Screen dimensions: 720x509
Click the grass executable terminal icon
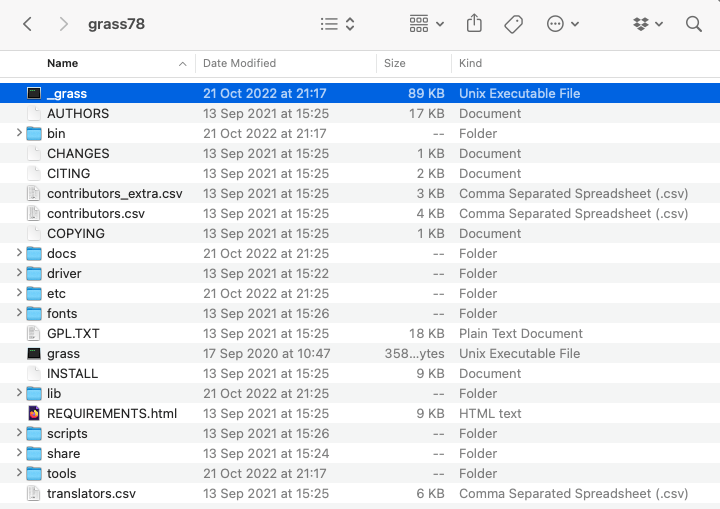(x=34, y=353)
